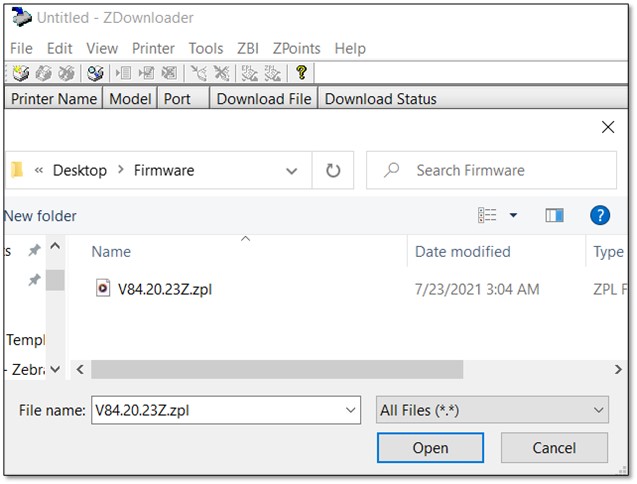Click the grayed ZPL toolbar icon
Viewport: 637px width, 484px height.
coord(273,73)
